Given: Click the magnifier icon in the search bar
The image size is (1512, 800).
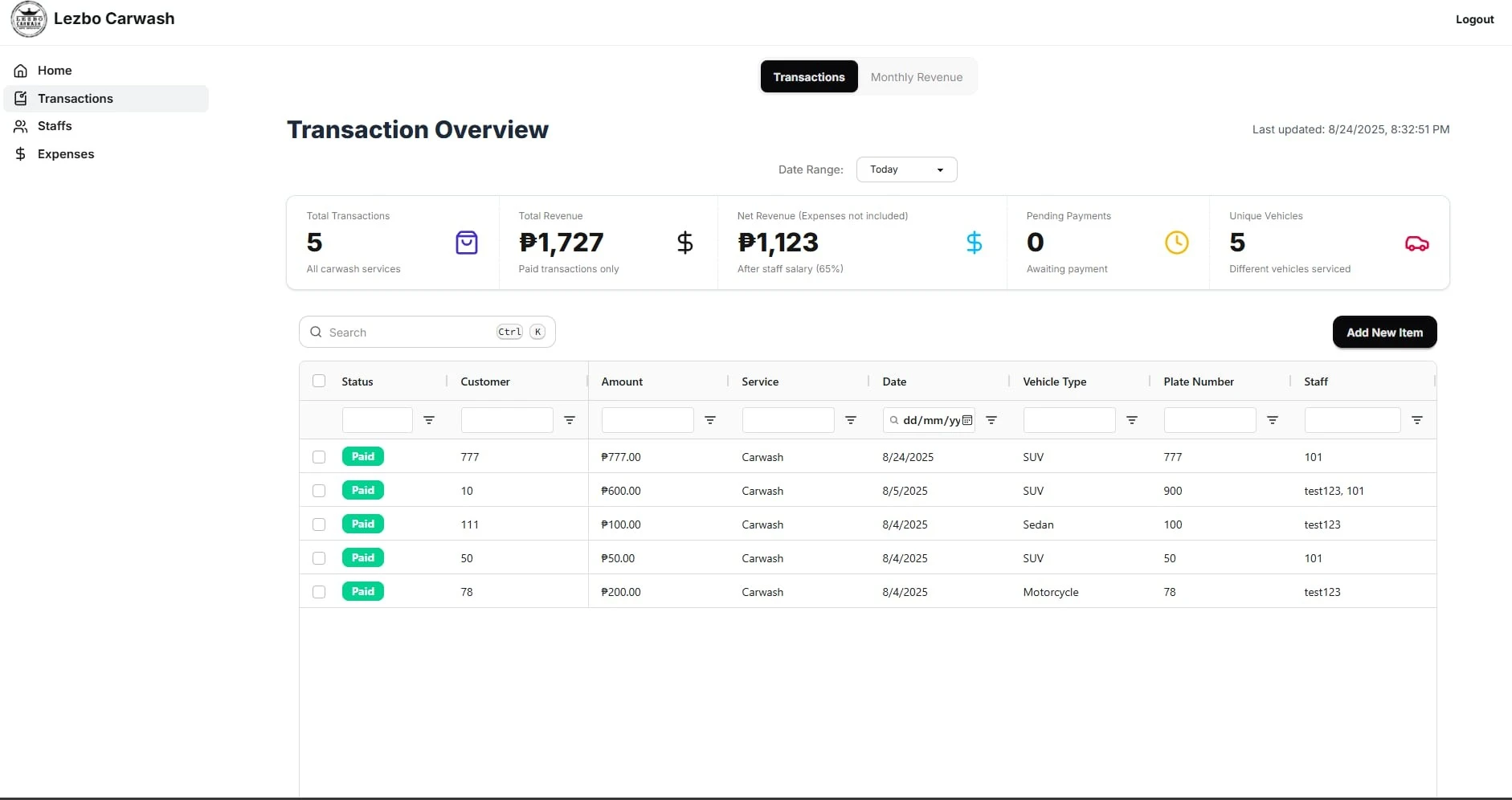Looking at the screenshot, I should click(317, 332).
